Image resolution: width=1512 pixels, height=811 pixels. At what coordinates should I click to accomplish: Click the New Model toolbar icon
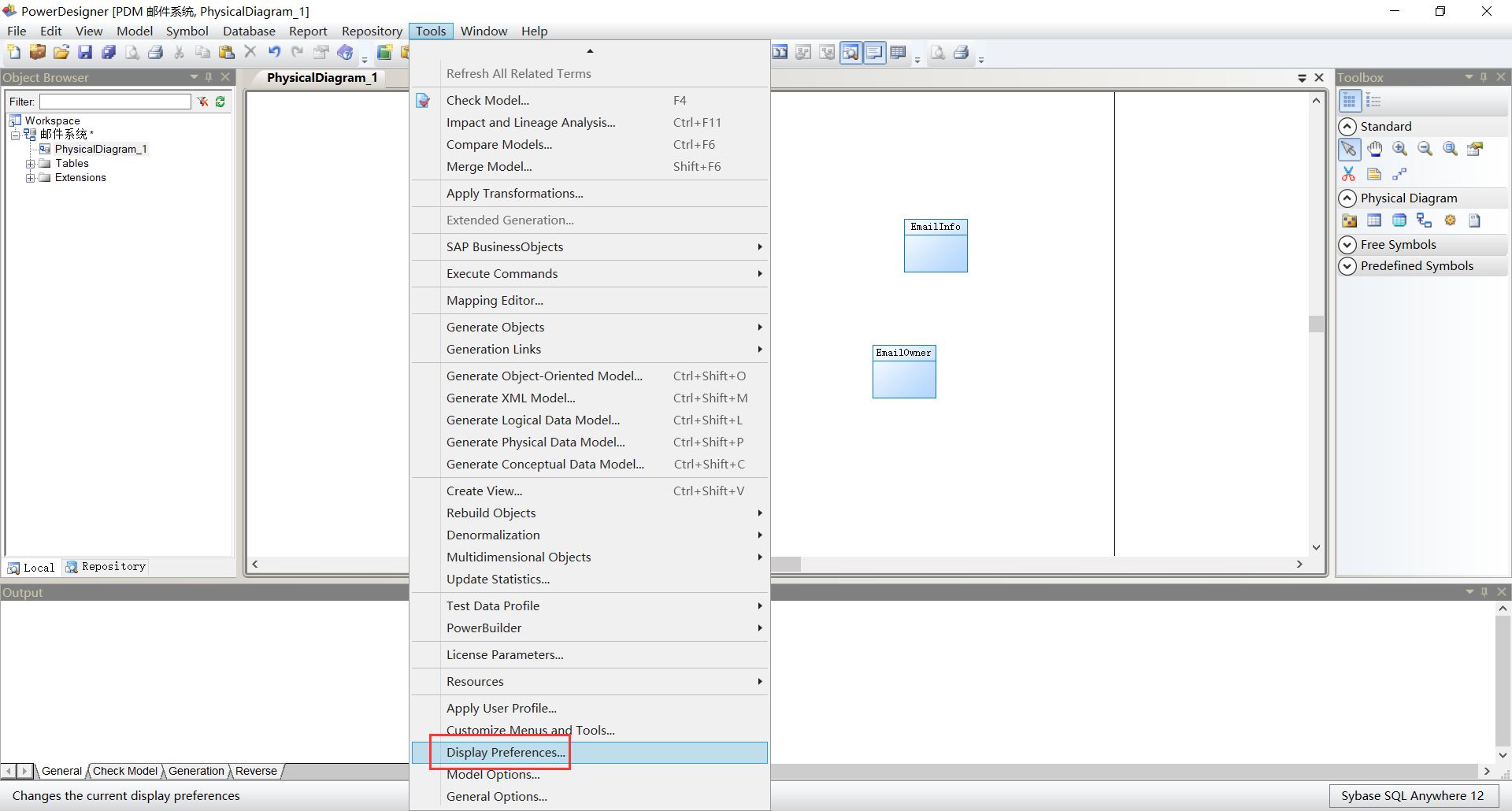pyautogui.click(x=14, y=53)
